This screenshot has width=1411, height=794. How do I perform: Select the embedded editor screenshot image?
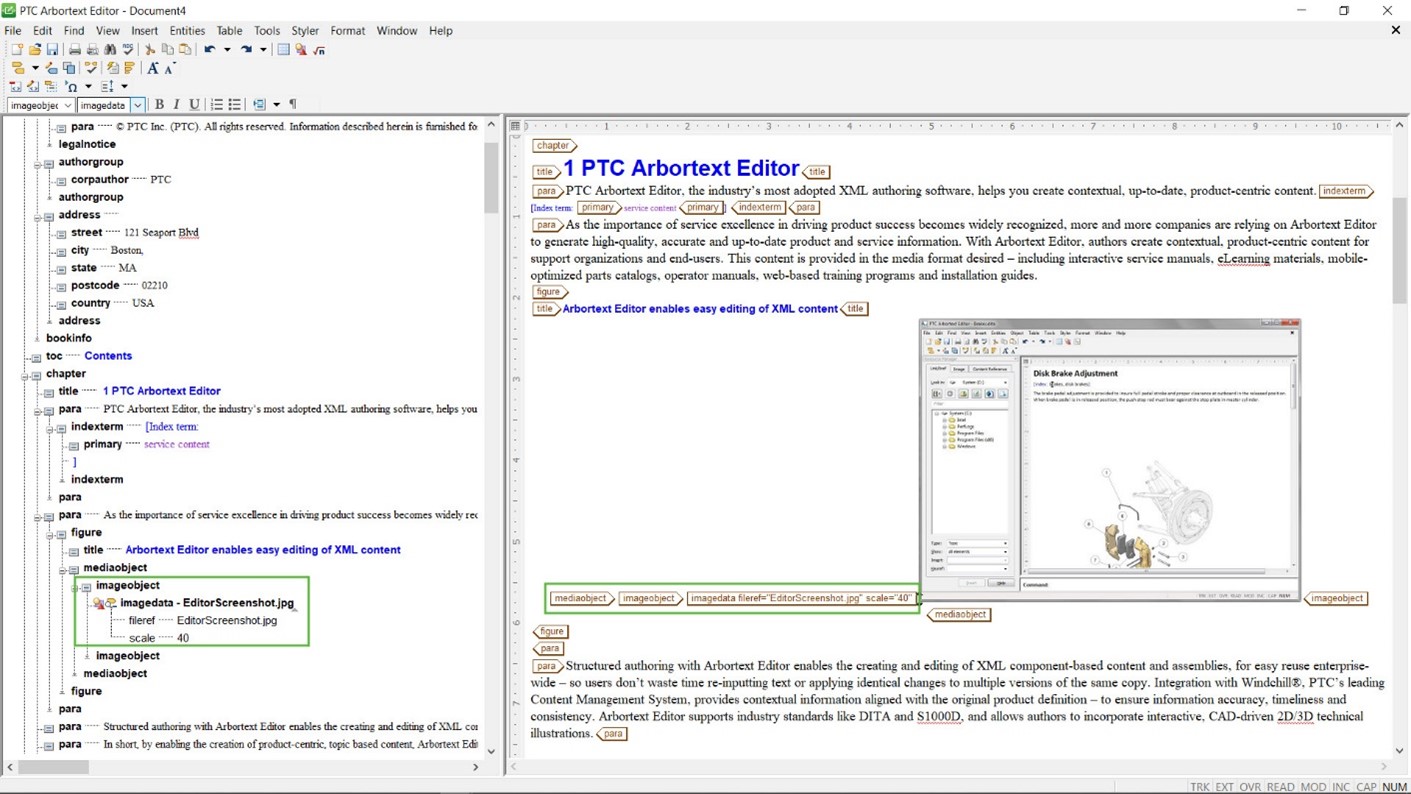click(1110, 459)
